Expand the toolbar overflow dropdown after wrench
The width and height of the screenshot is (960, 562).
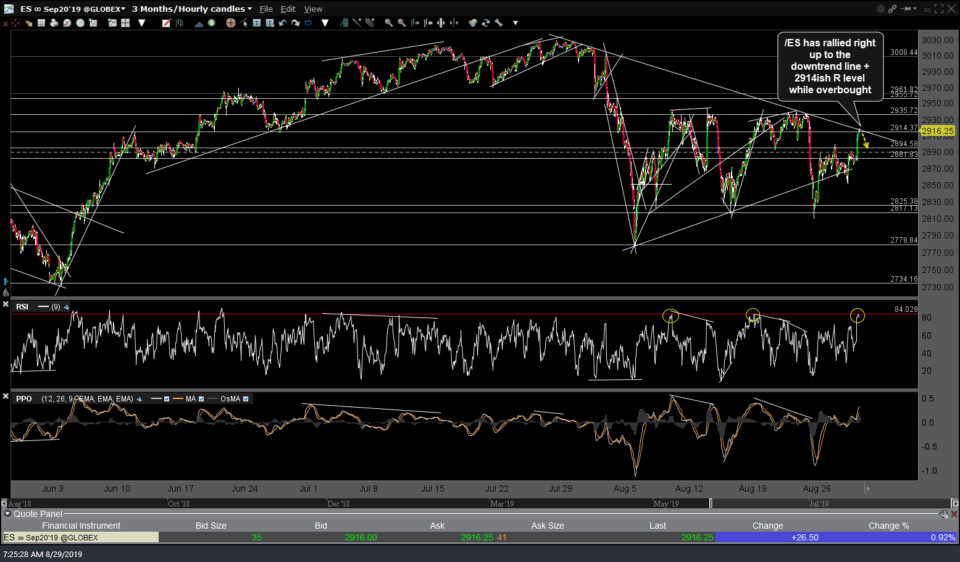pyautogui.click(x=516, y=23)
